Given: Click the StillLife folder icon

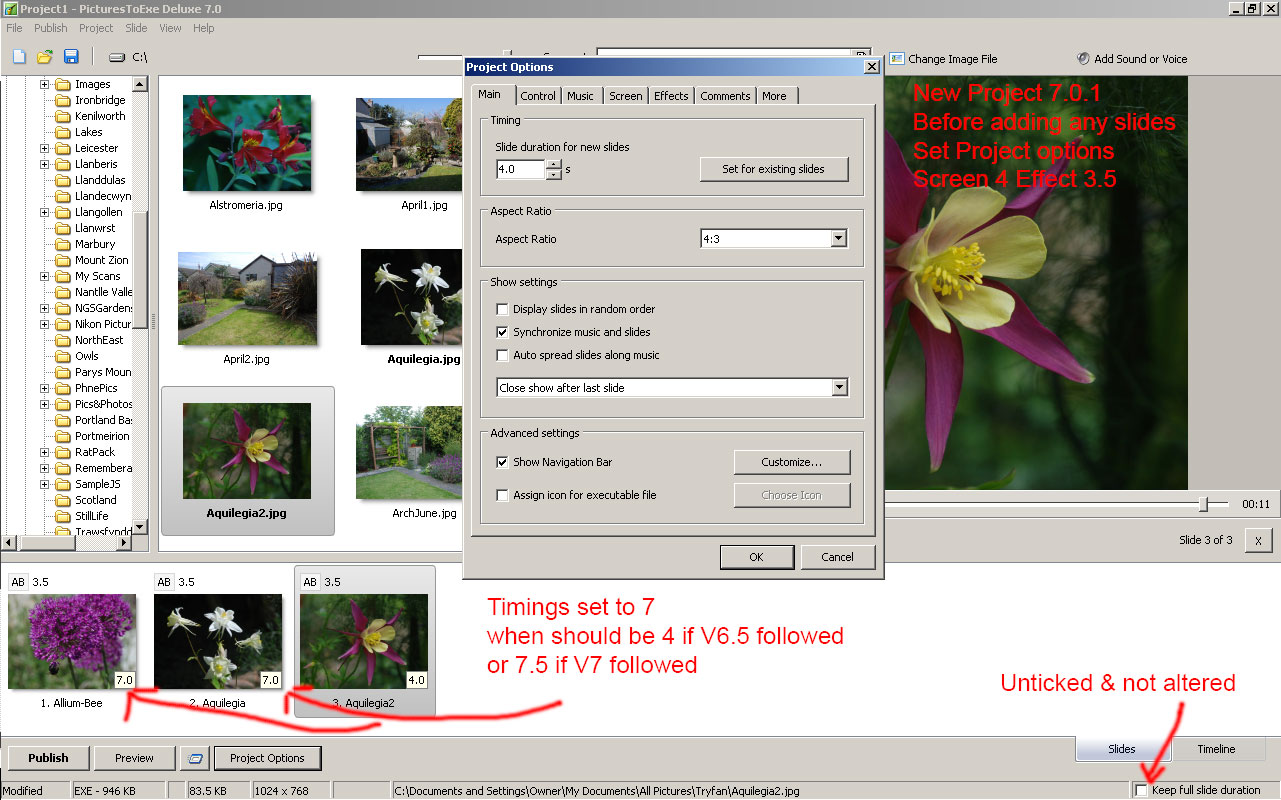Looking at the screenshot, I should tap(63, 516).
